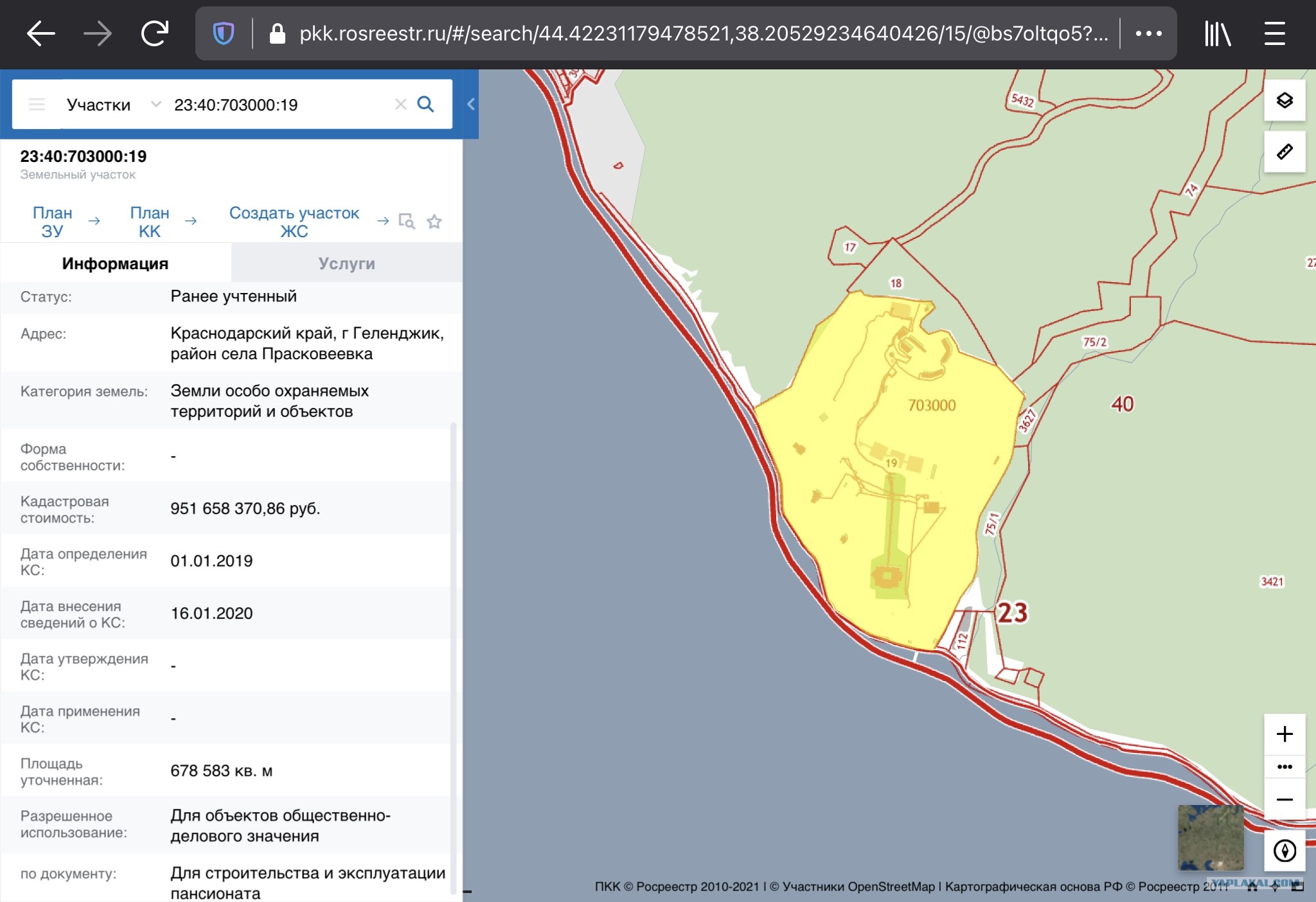Viewport: 1316px width, 902px height.
Task: Click the area value 678 583 кв. м
Action: [222, 770]
